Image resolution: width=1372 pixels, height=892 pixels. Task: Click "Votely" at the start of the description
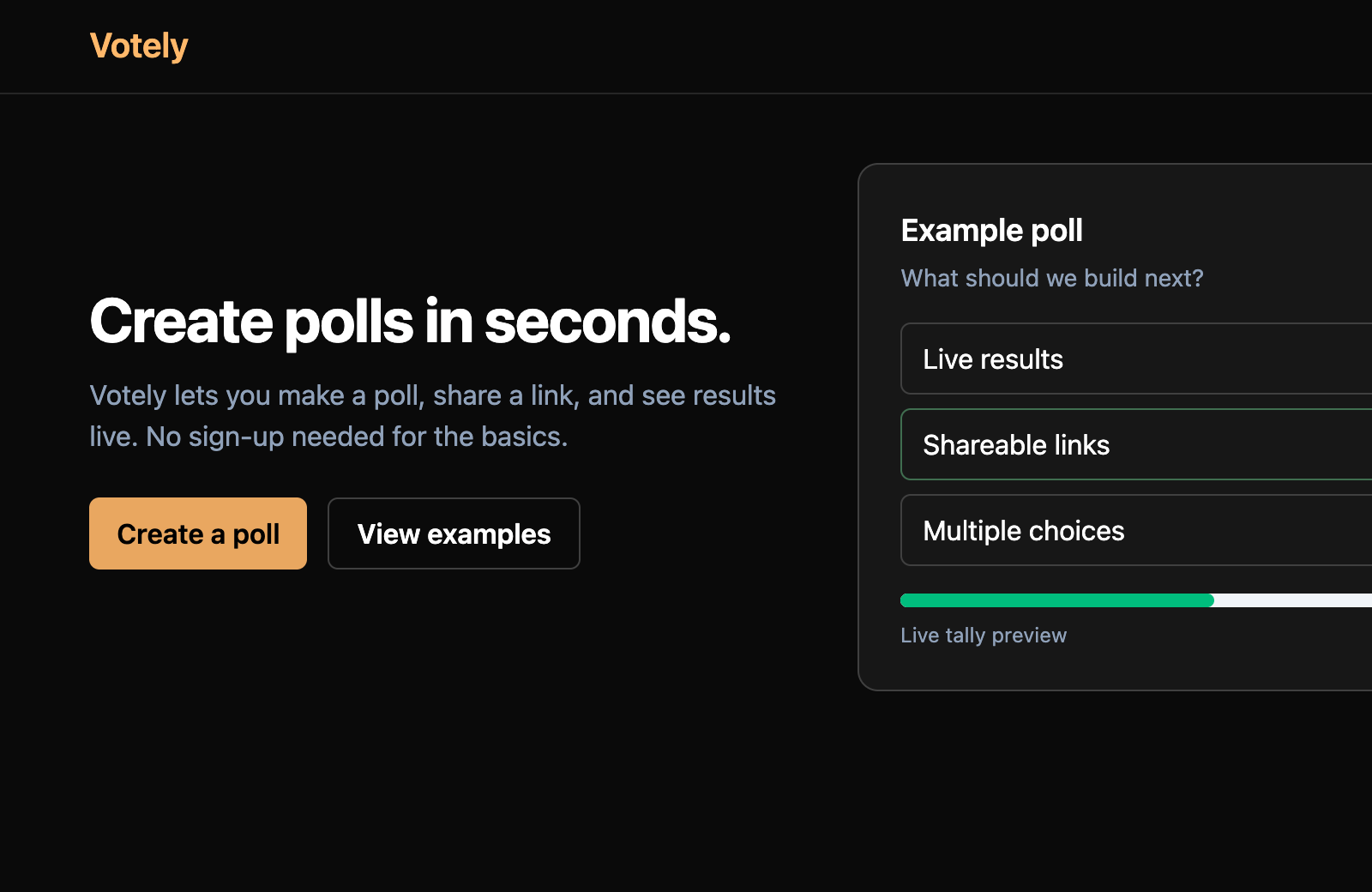128,395
